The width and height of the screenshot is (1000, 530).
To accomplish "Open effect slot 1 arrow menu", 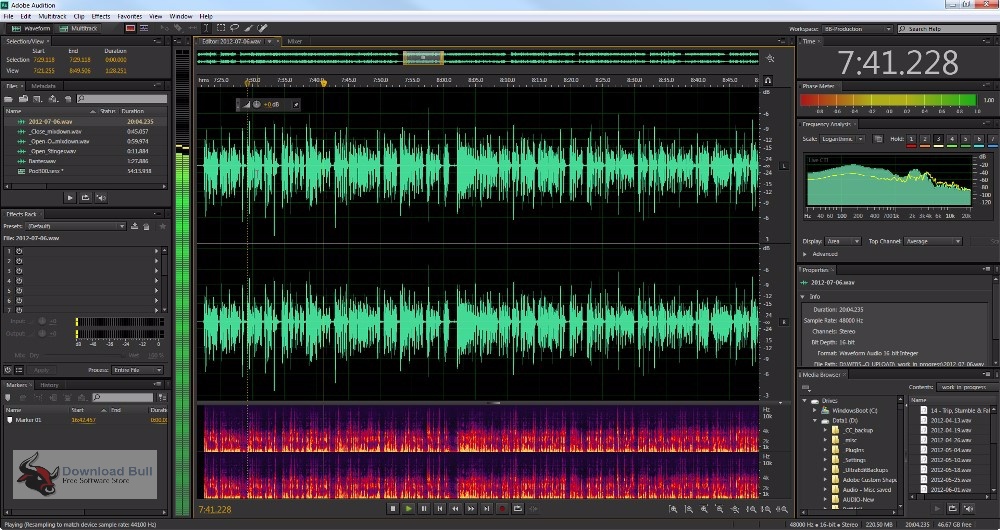I will 156,251.
